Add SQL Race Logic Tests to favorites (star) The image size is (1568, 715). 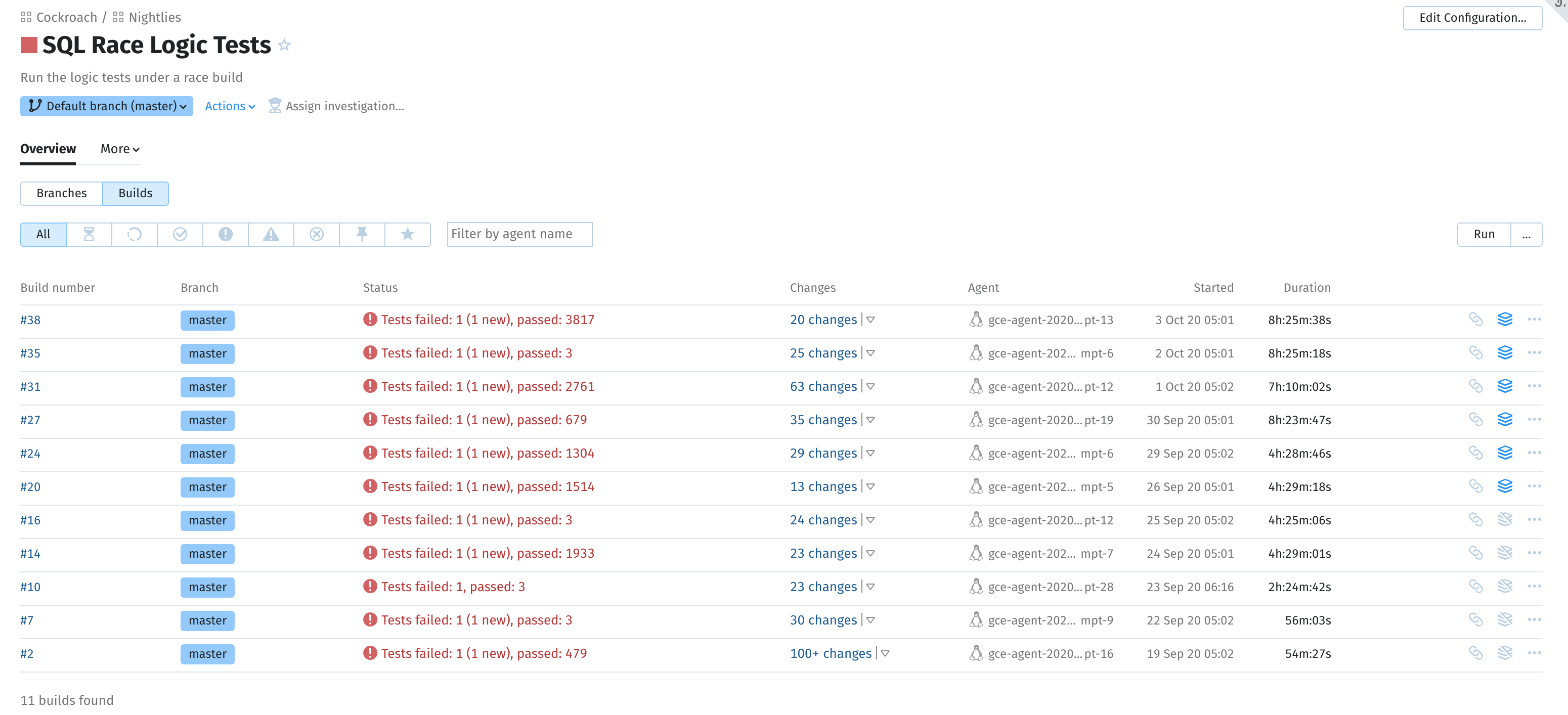pos(284,44)
